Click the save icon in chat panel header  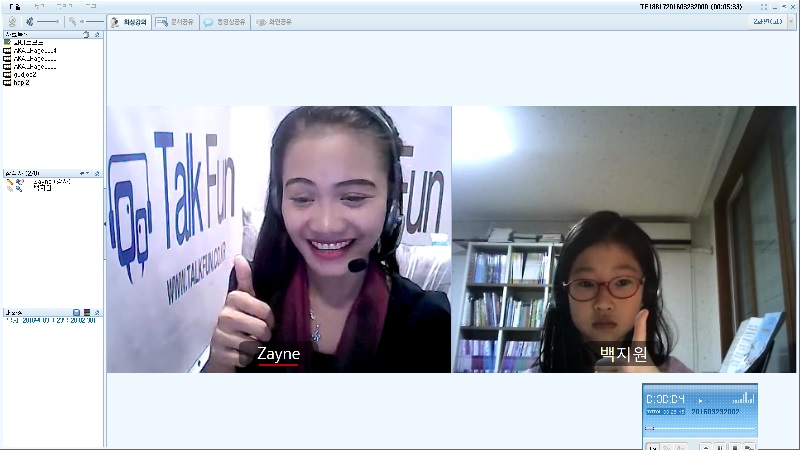77,312
